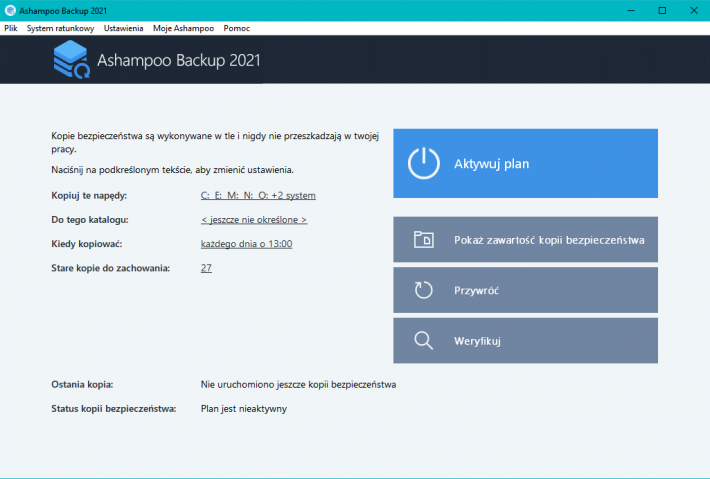710x479 pixels.
Task: Close the Ashampoo Backup window
Action: click(694, 10)
